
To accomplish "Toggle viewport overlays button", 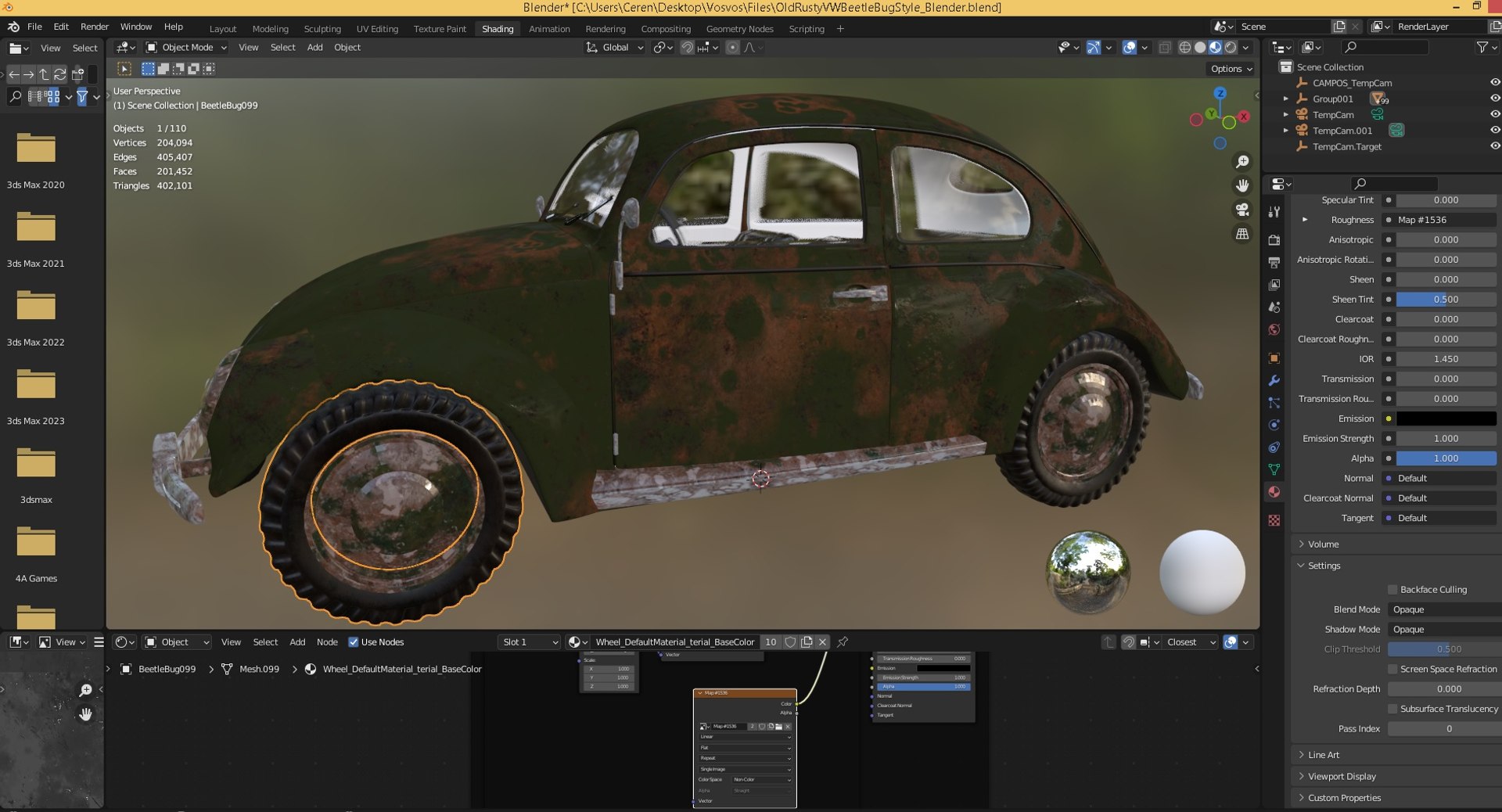I will tap(1129, 48).
